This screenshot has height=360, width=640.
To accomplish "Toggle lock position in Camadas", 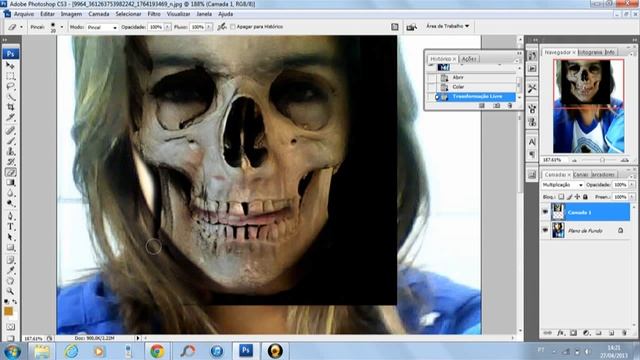I will (577, 197).
